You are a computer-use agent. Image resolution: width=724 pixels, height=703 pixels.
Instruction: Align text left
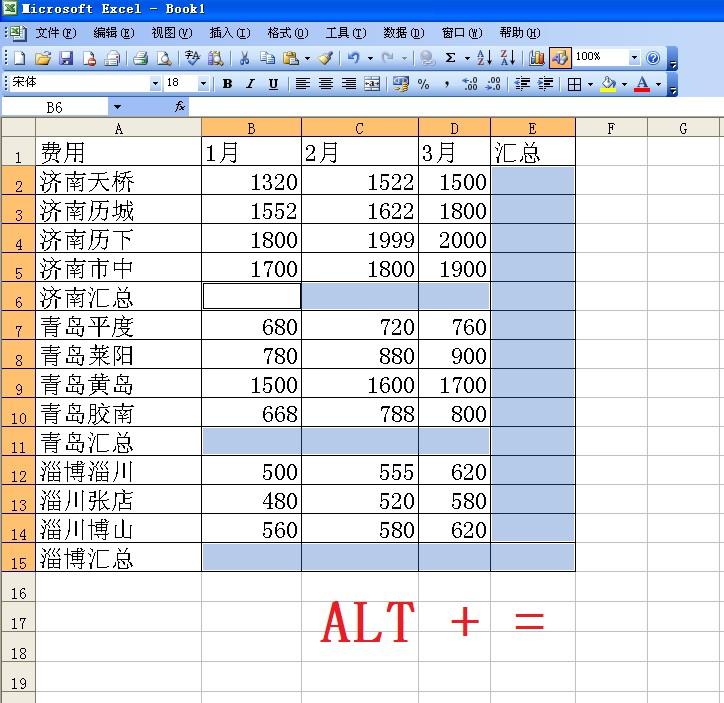coord(302,84)
